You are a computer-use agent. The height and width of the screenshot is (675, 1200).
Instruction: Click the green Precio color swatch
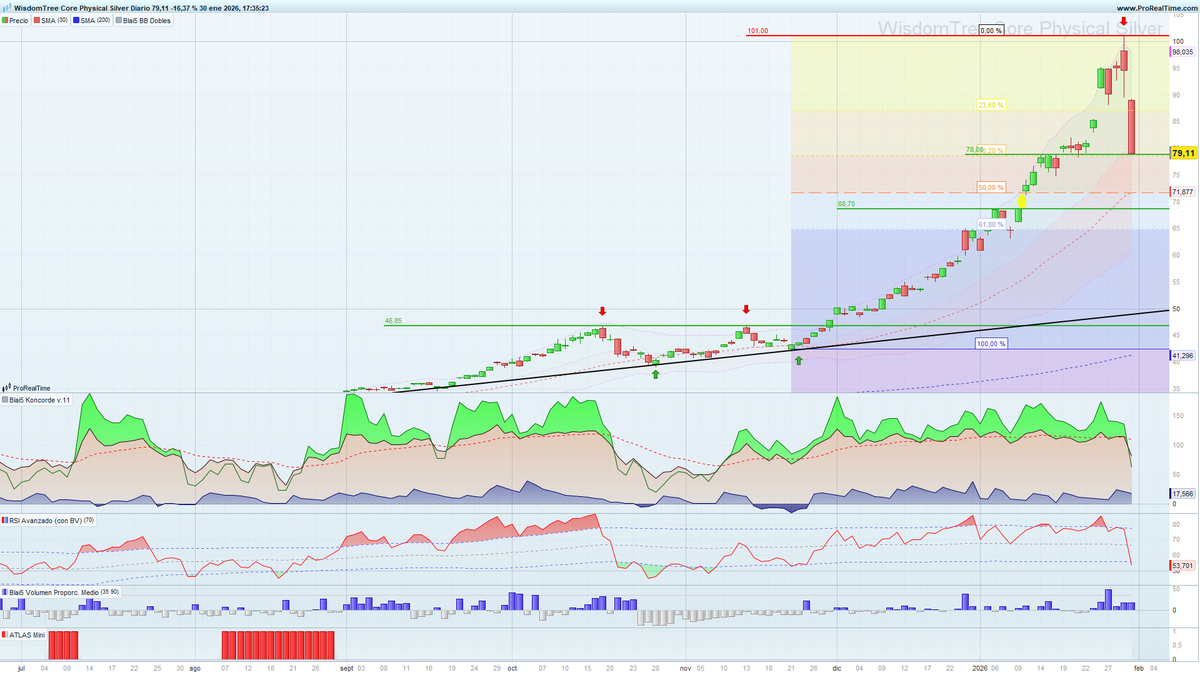click(6, 20)
